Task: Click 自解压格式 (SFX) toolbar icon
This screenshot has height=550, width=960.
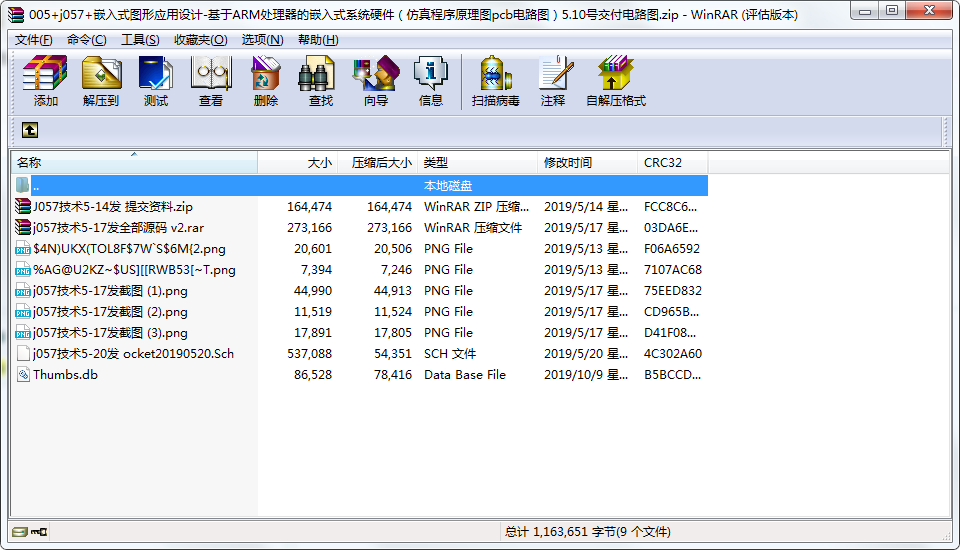Action: 616,80
